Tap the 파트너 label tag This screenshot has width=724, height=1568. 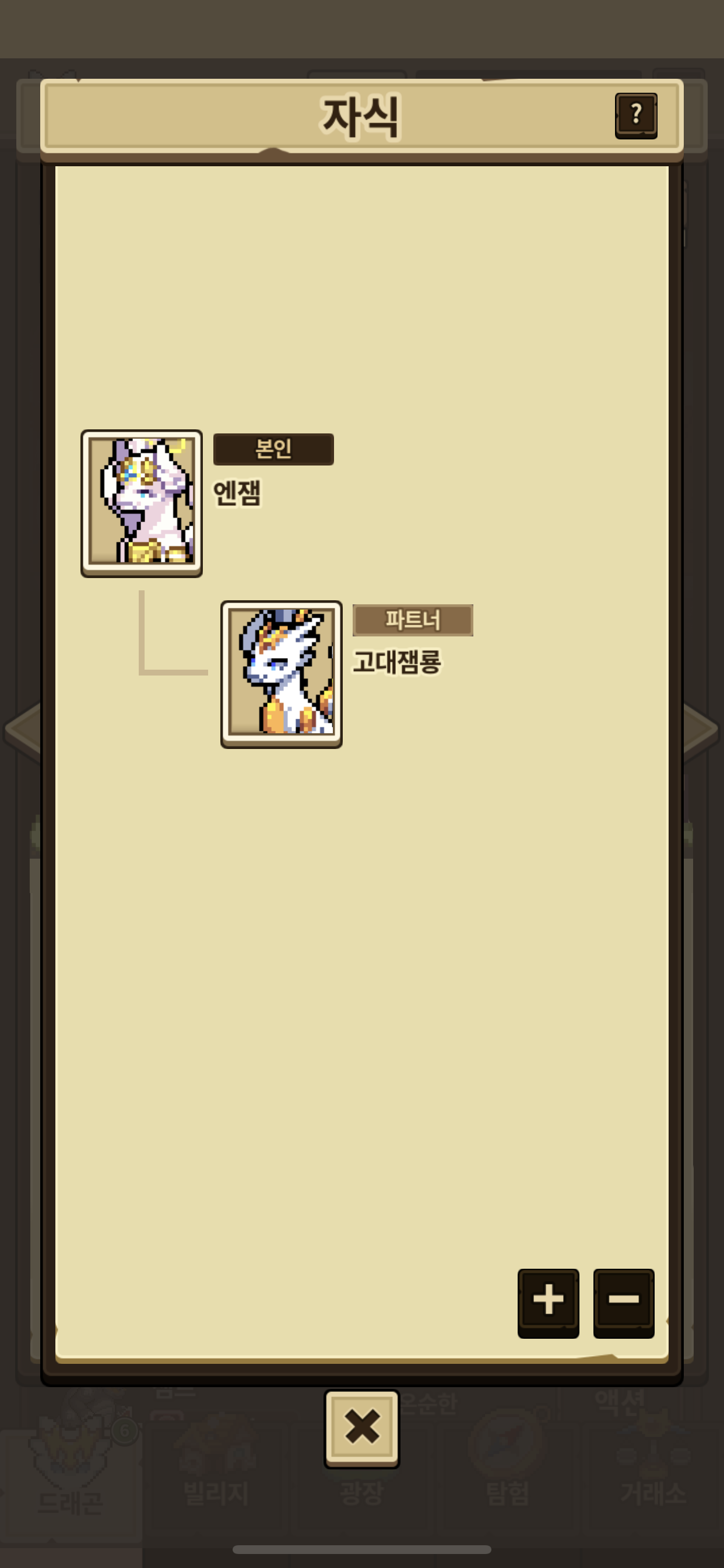[x=413, y=620]
